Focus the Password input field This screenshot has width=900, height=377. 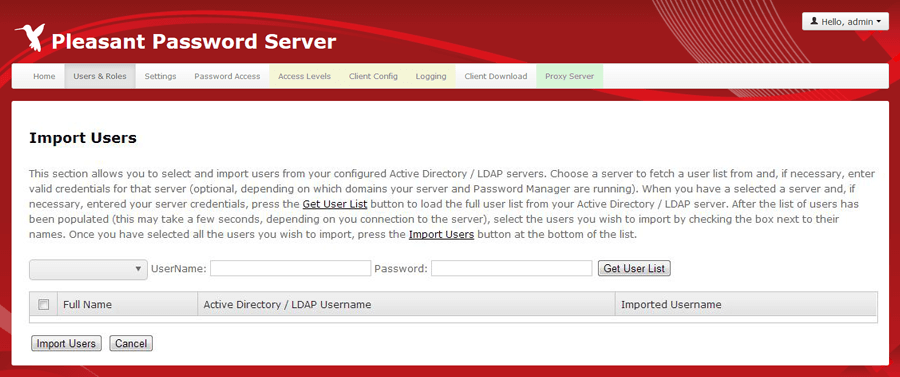pyautogui.click(x=511, y=269)
